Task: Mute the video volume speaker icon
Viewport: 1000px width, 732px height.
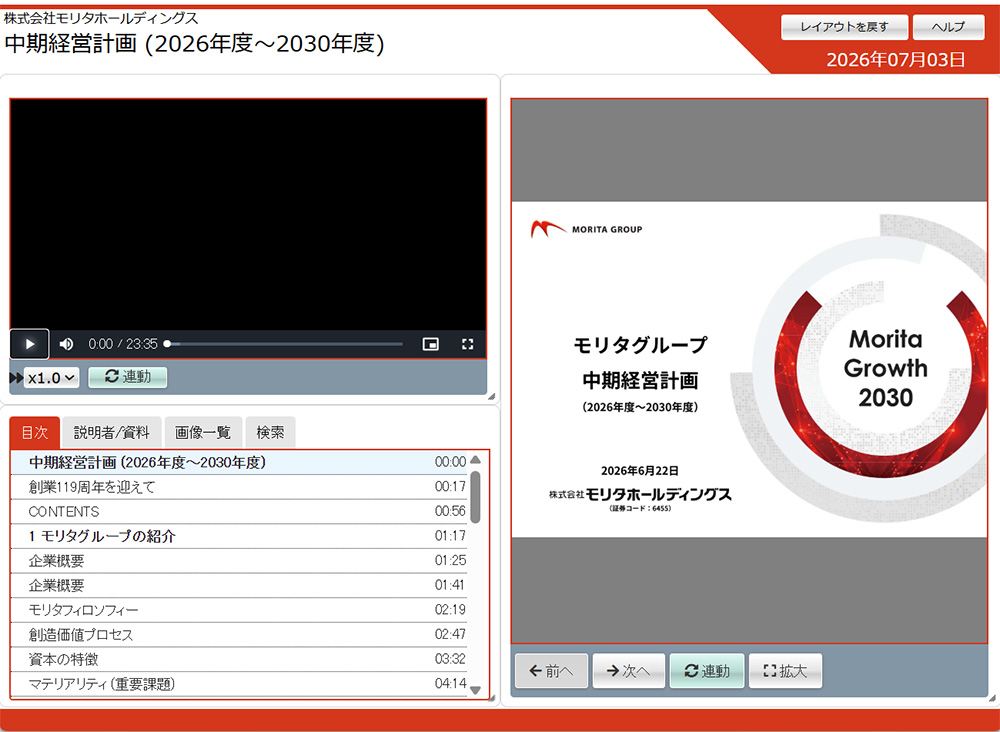Action: point(66,344)
